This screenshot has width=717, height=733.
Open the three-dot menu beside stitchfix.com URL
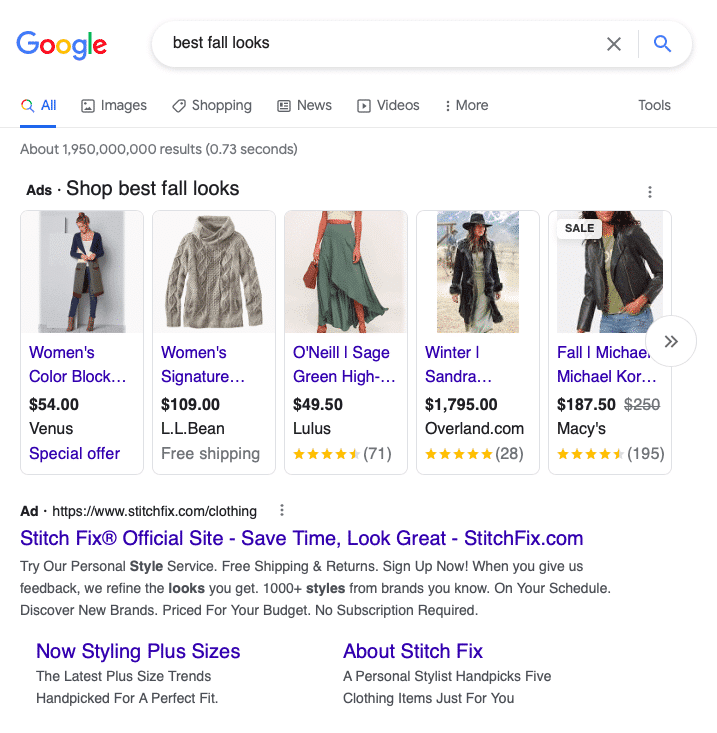pyautogui.click(x=282, y=510)
